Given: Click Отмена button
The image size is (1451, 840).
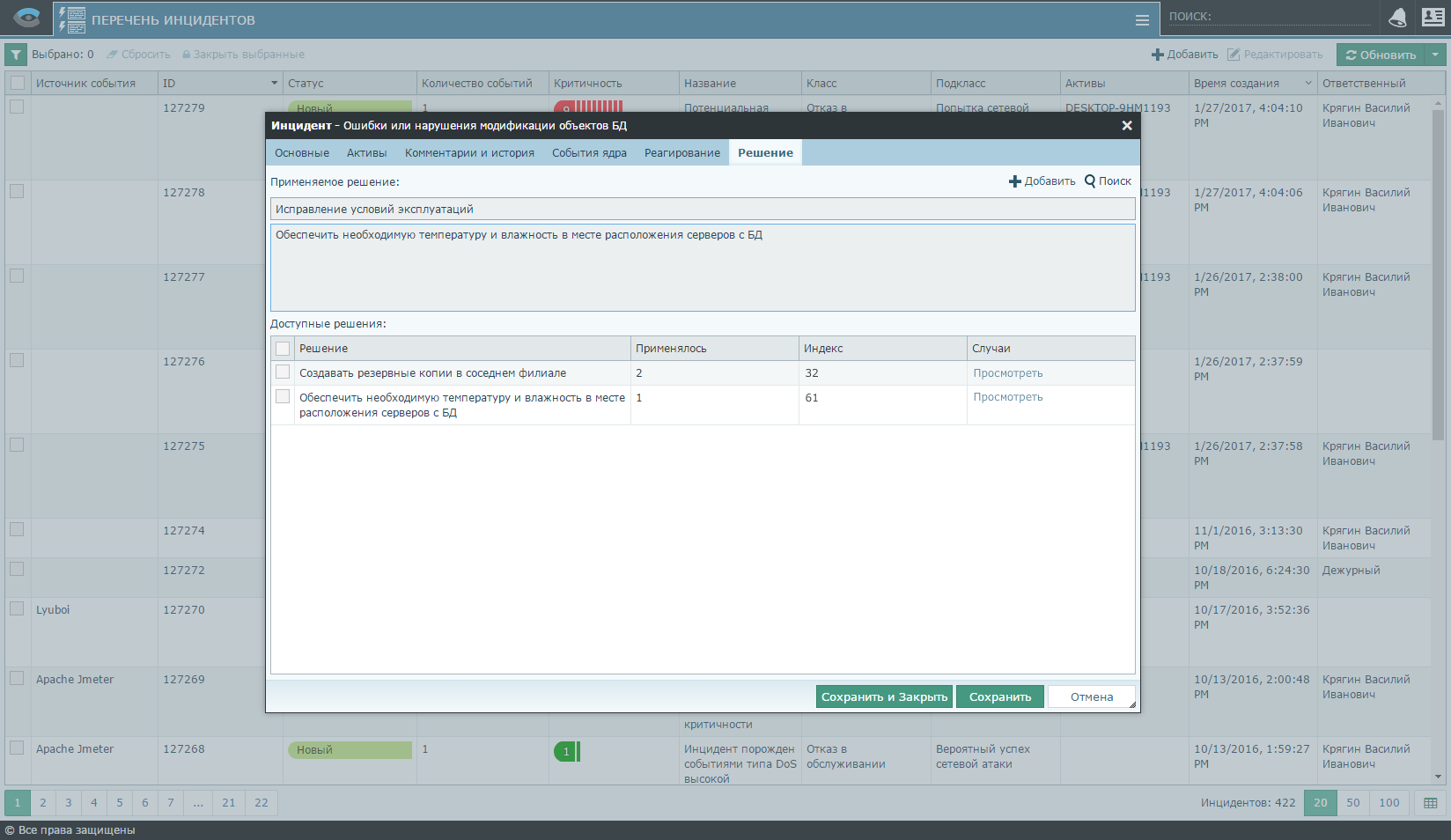Looking at the screenshot, I should pos(1092,696).
